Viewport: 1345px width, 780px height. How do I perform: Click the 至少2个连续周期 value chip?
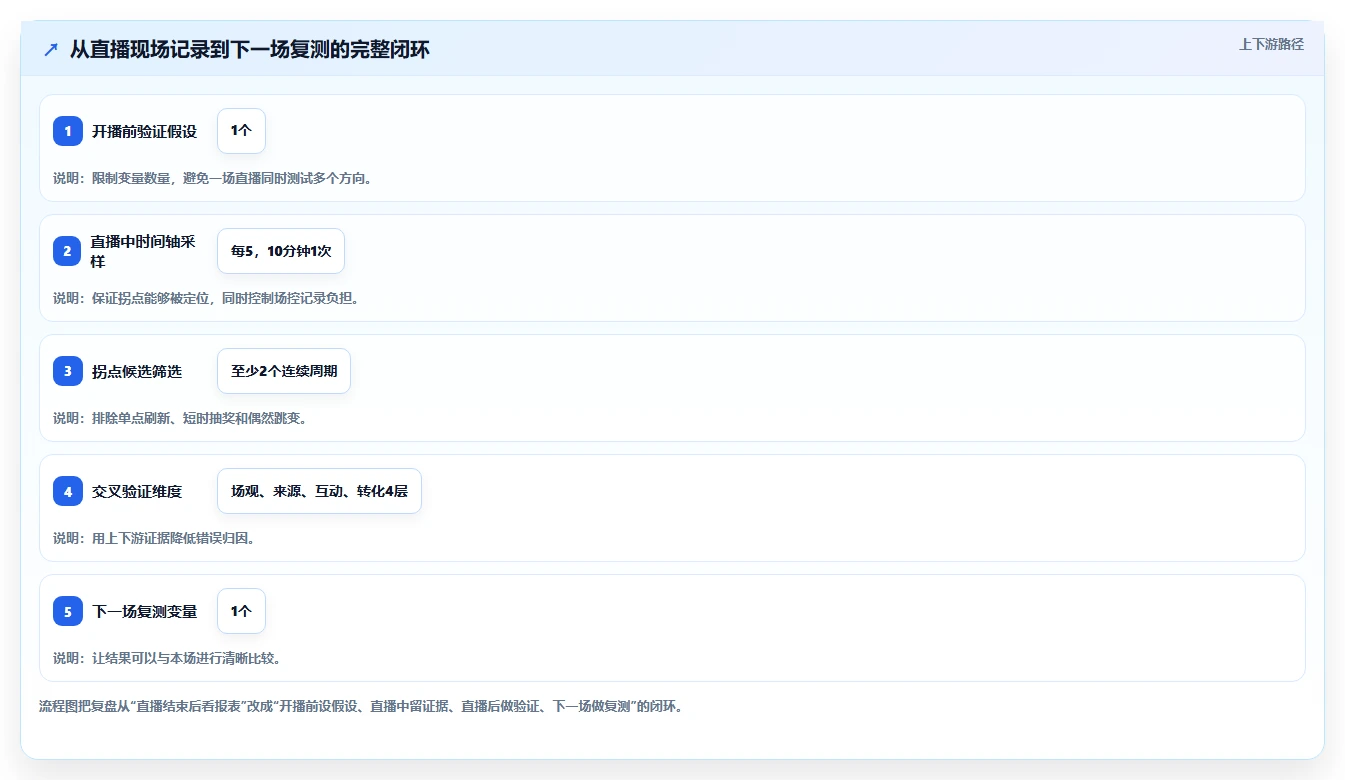coord(284,371)
